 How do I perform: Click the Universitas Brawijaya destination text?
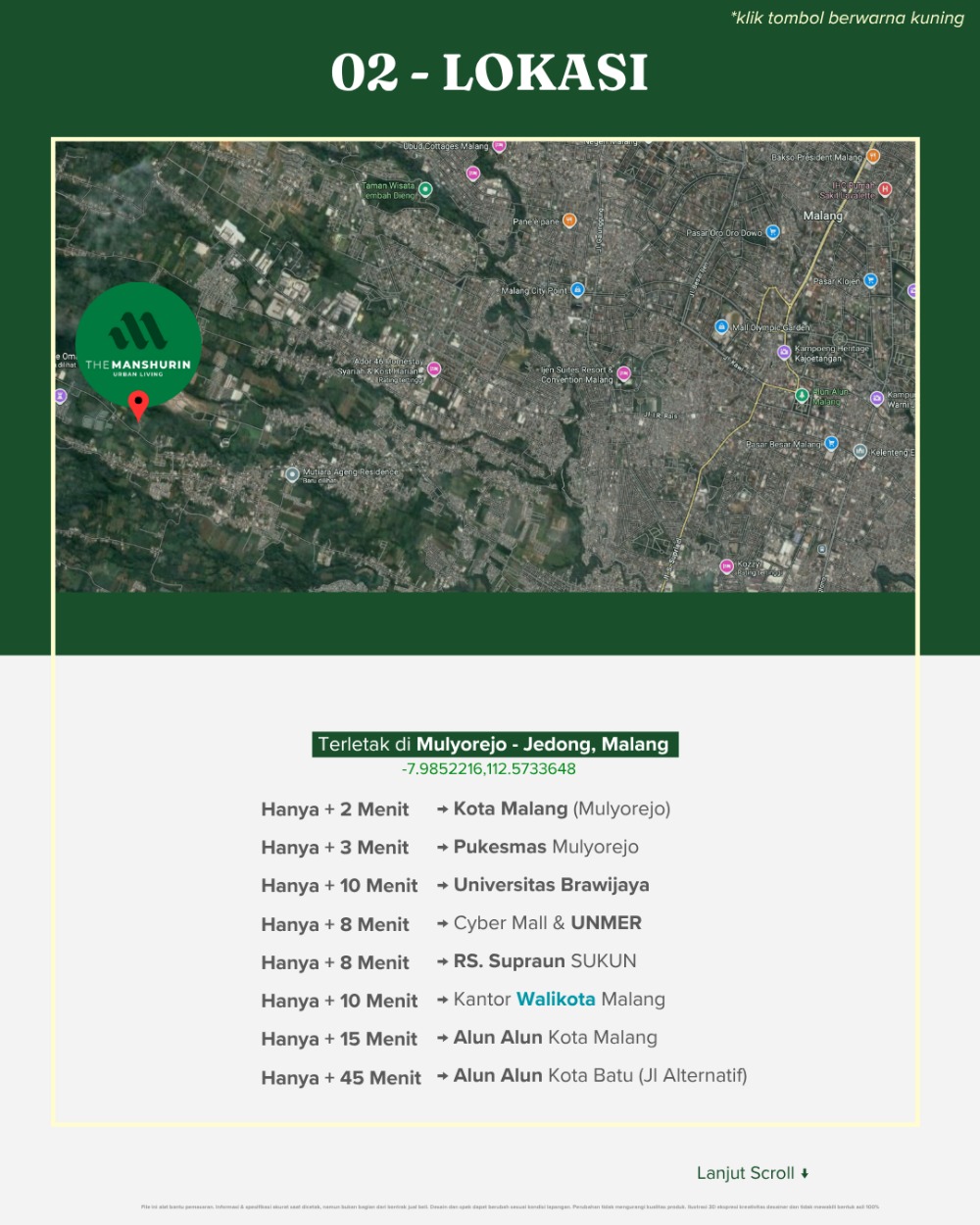point(551,885)
